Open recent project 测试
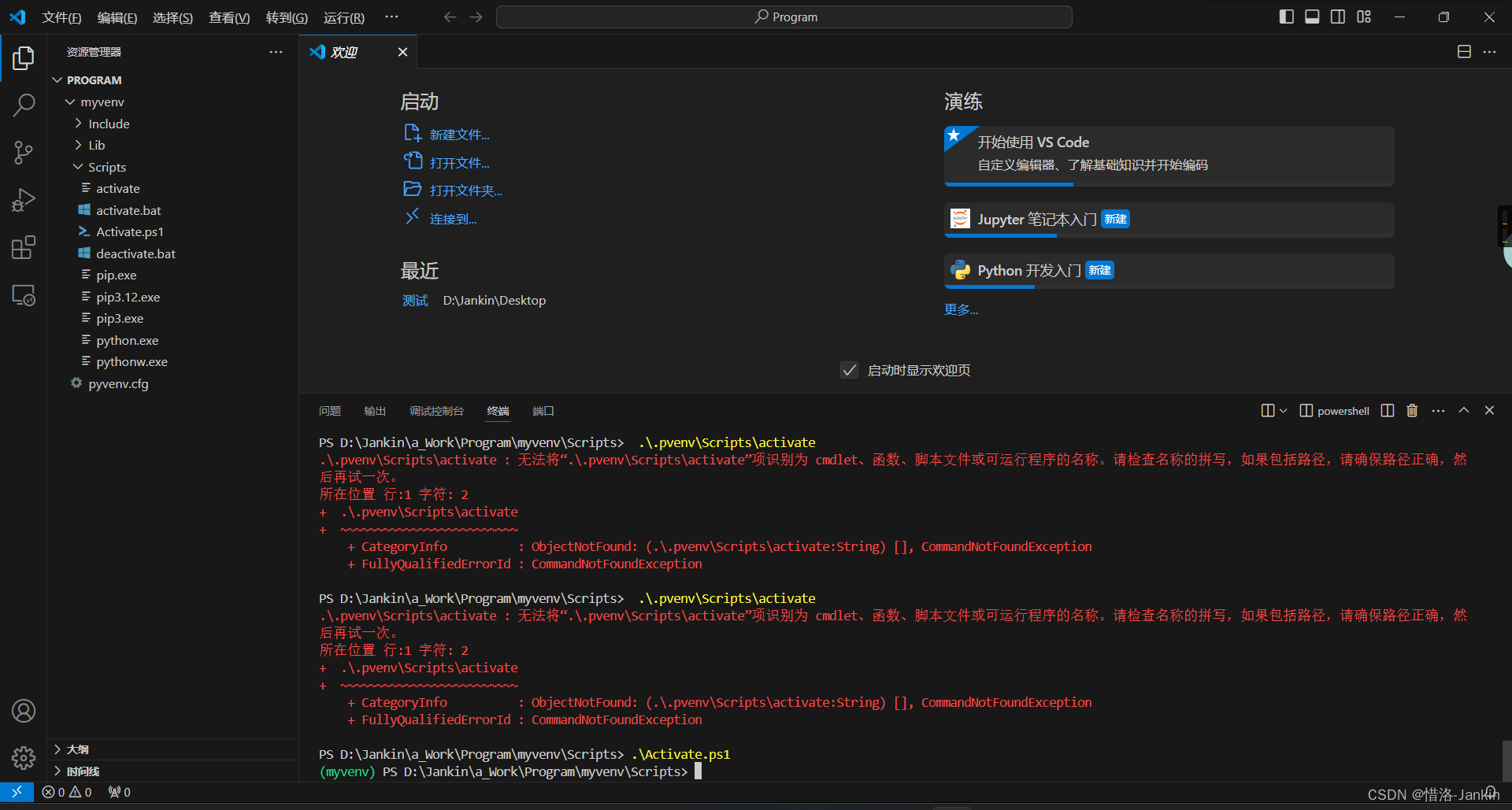This screenshot has height=810, width=1512. click(415, 300)
